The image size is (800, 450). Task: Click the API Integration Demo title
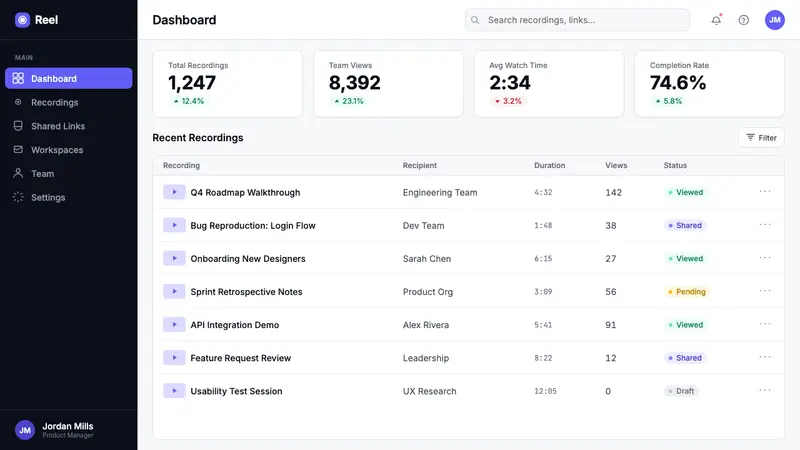(x=234, y=325)
